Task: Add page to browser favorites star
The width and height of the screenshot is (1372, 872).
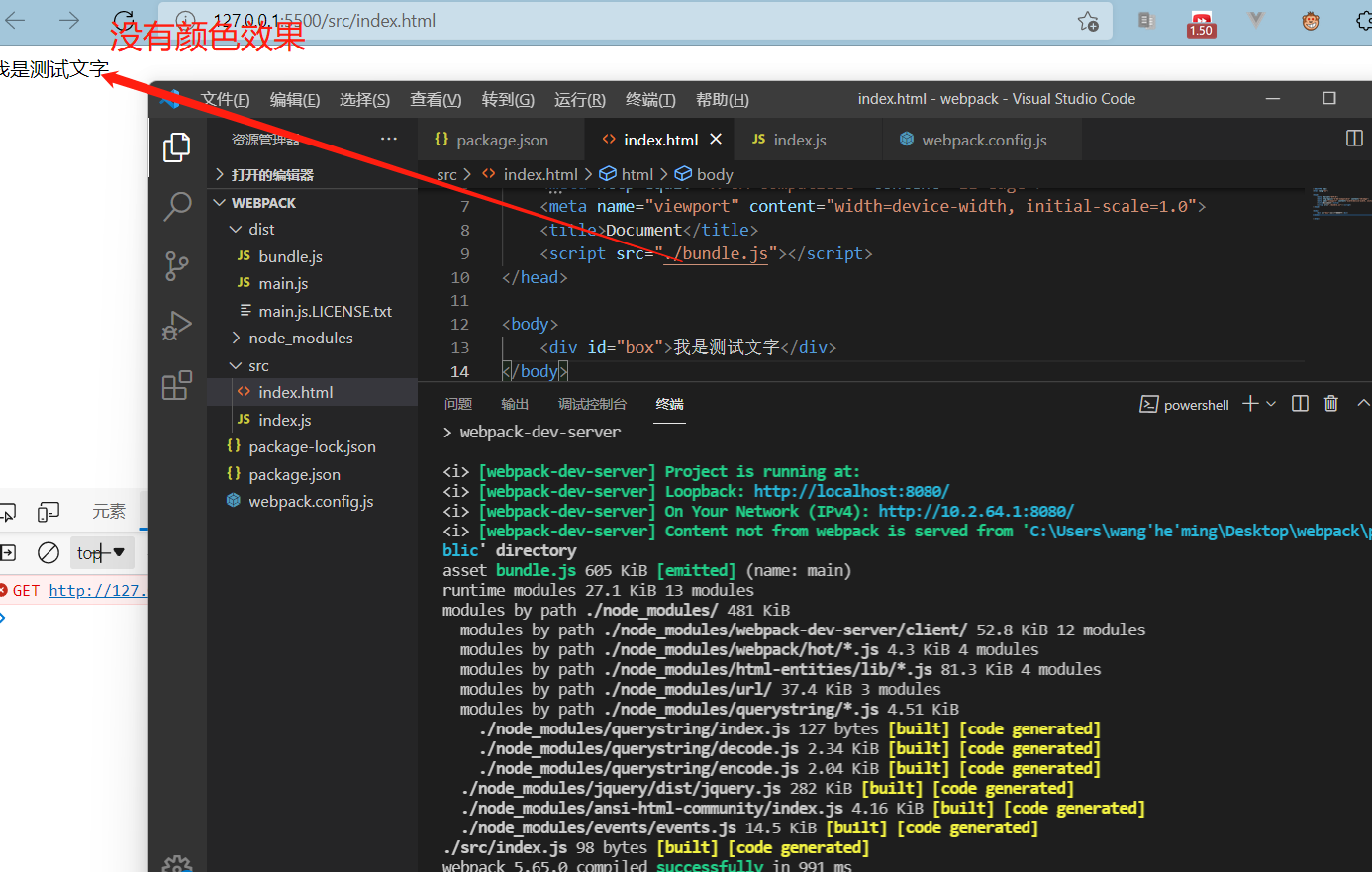Action: [x=1088, y=21]
